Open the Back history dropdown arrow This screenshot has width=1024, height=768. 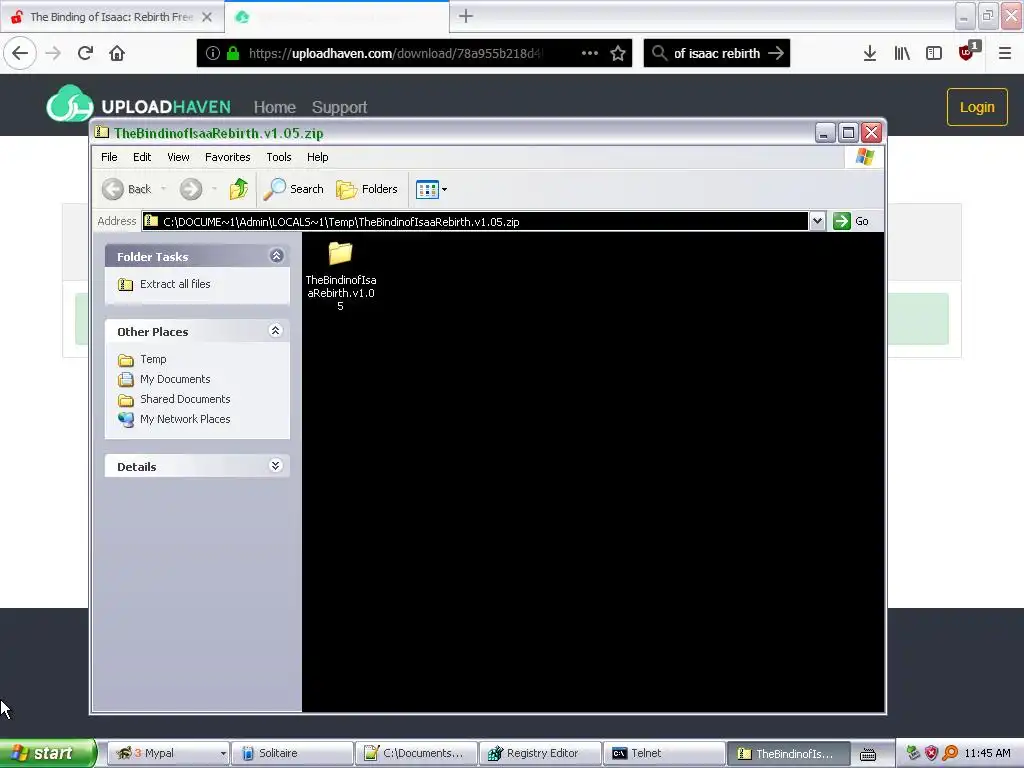163,189
